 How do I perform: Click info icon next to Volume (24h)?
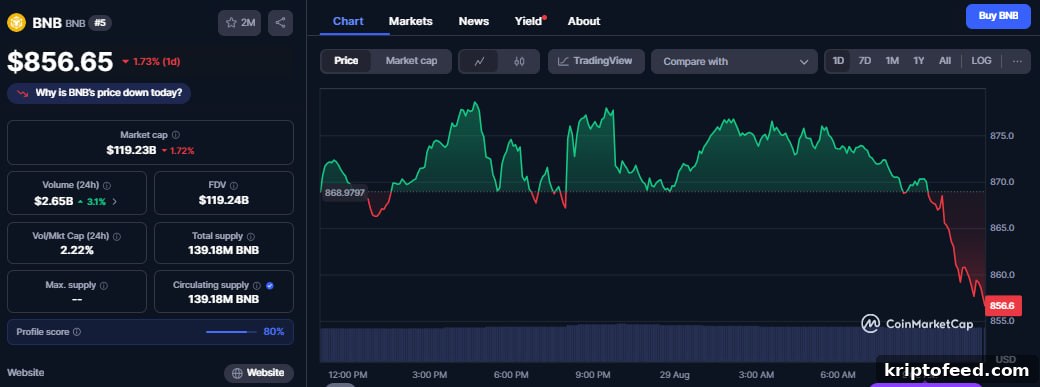coord(107,186)
